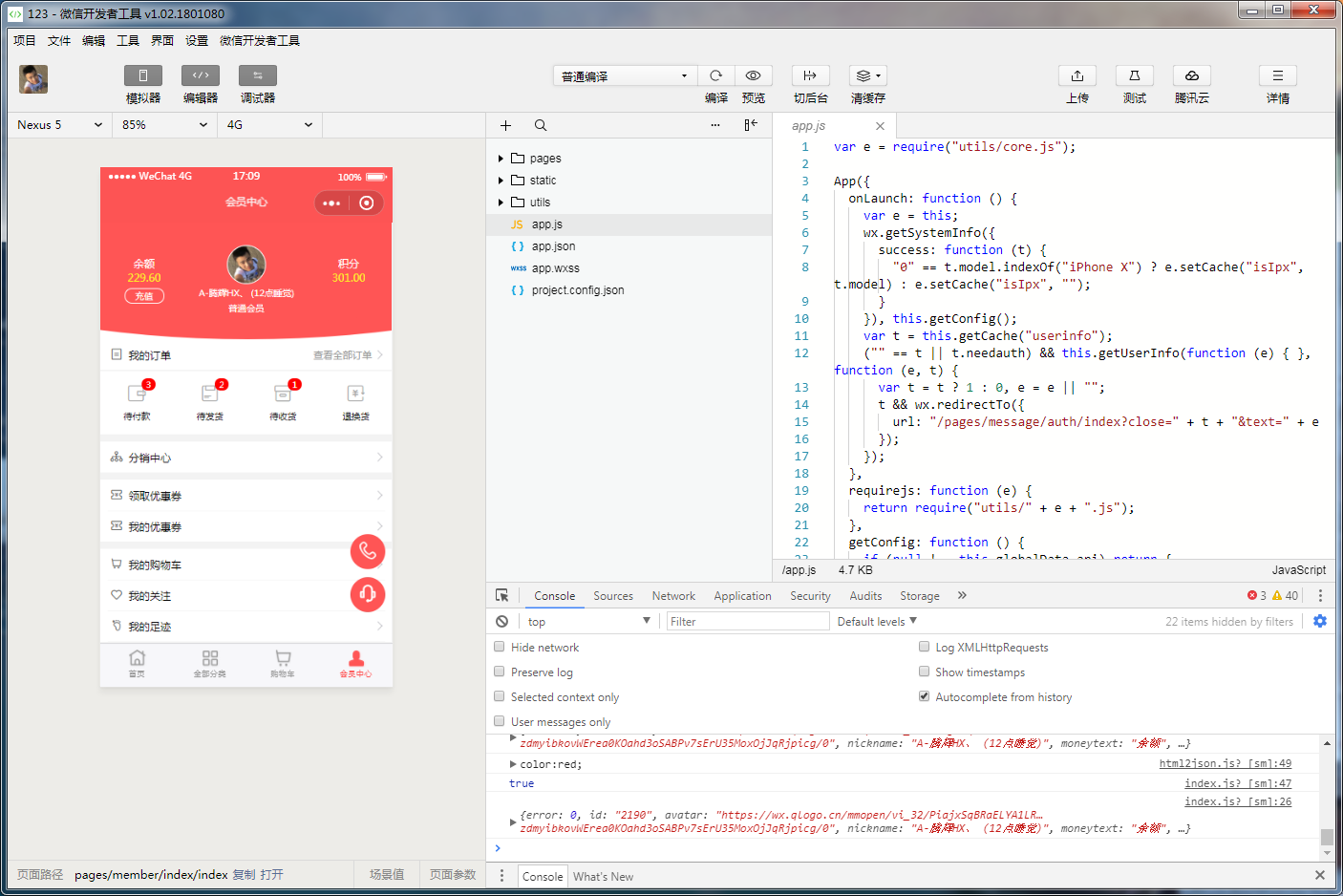
Task: Enable Preserve log checkbox
Action: click(x=500, y=672)
